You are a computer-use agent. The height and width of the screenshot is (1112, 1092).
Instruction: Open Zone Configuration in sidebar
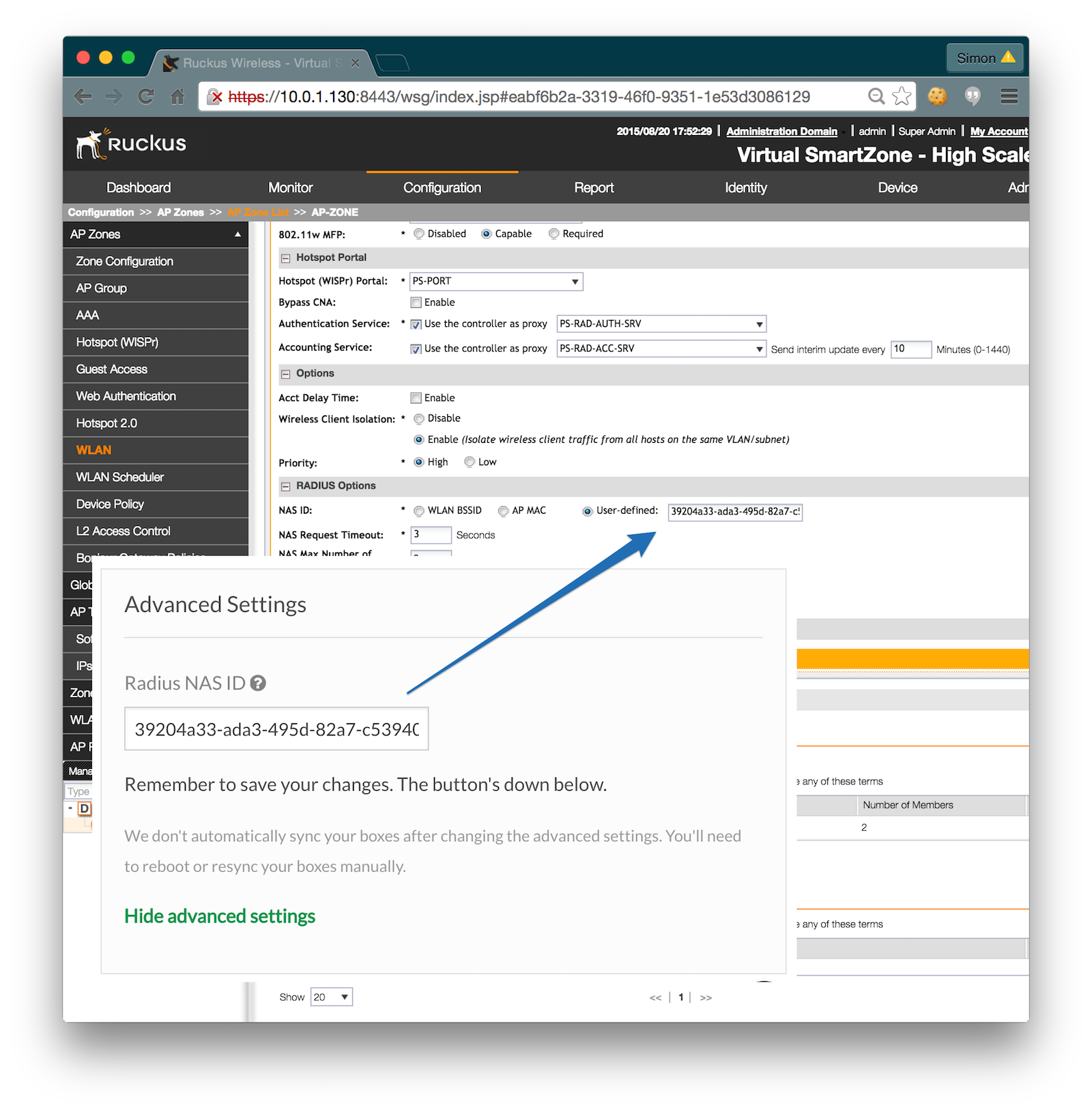click(x=156, y=261)
